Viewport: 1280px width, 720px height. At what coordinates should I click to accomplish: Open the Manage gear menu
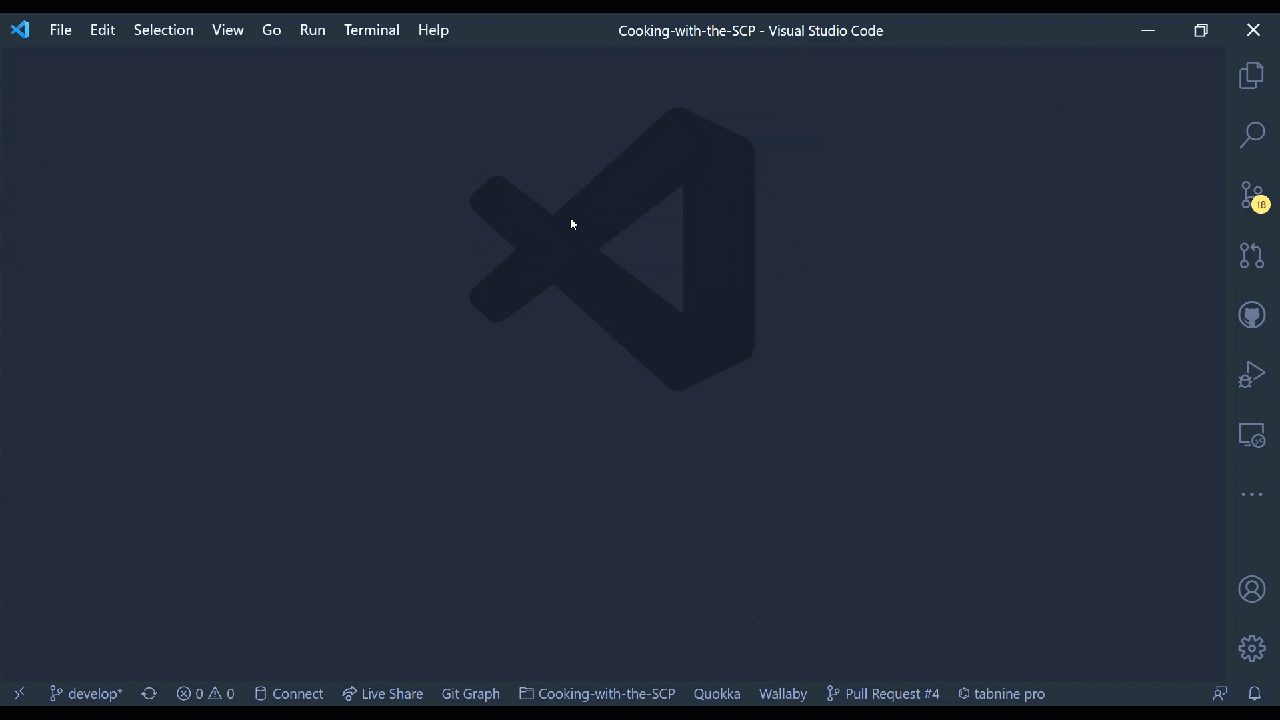click(1252, 648)
